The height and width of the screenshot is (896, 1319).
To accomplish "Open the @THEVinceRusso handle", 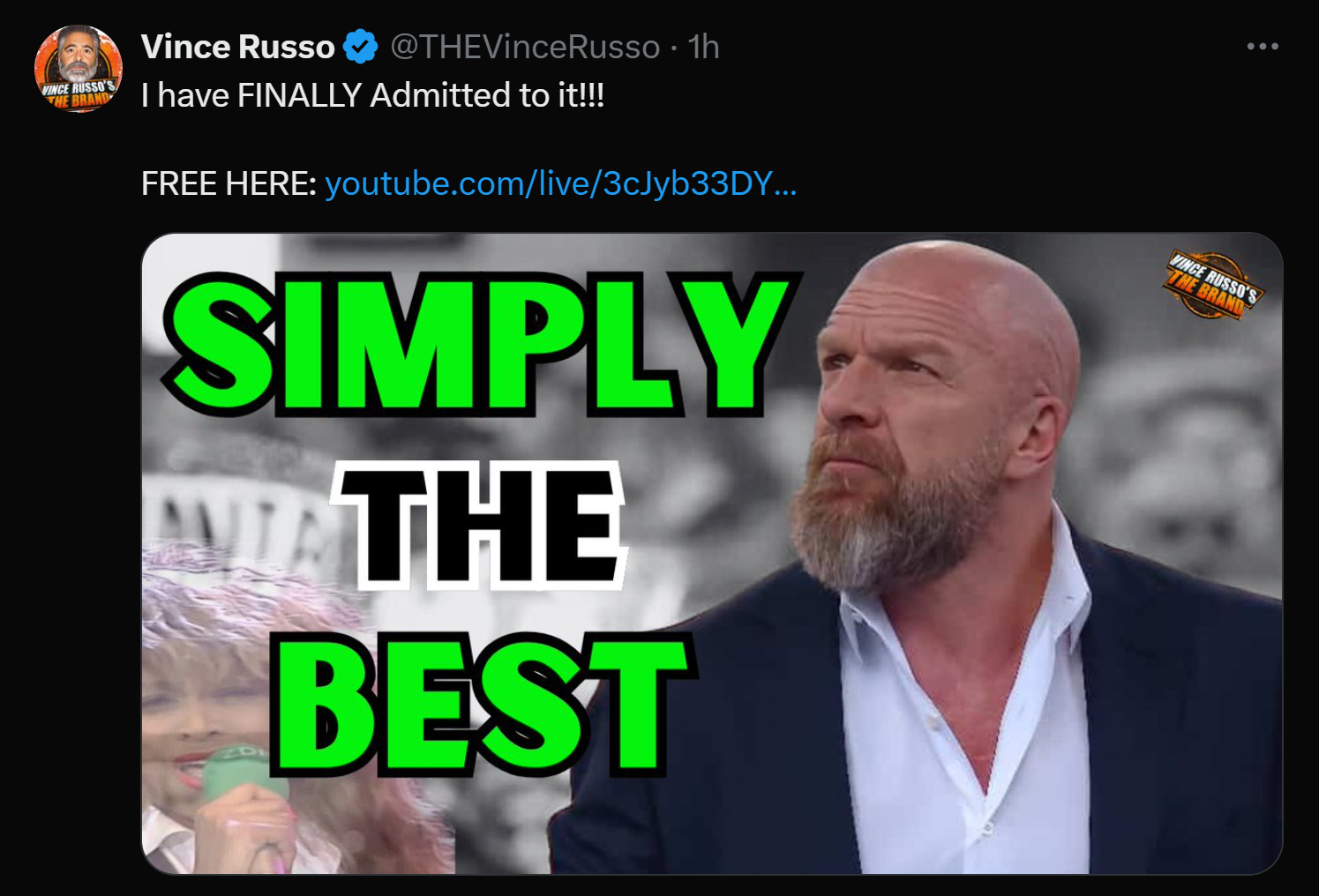I will [525, 47].
